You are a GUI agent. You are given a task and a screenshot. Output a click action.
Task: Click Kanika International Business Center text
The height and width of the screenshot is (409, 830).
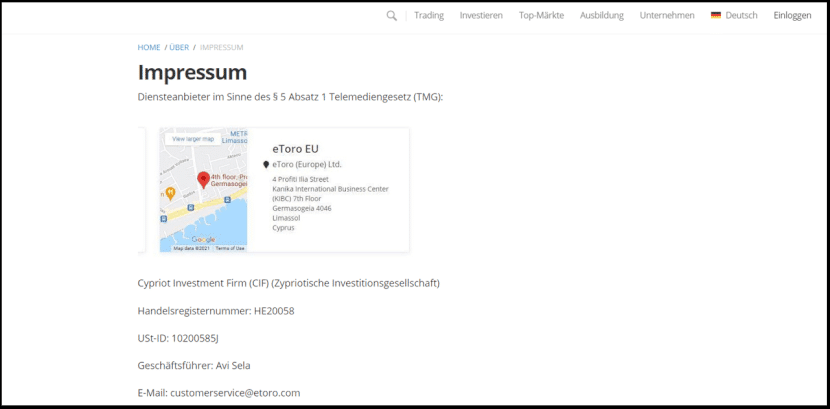tap(330, 189)
